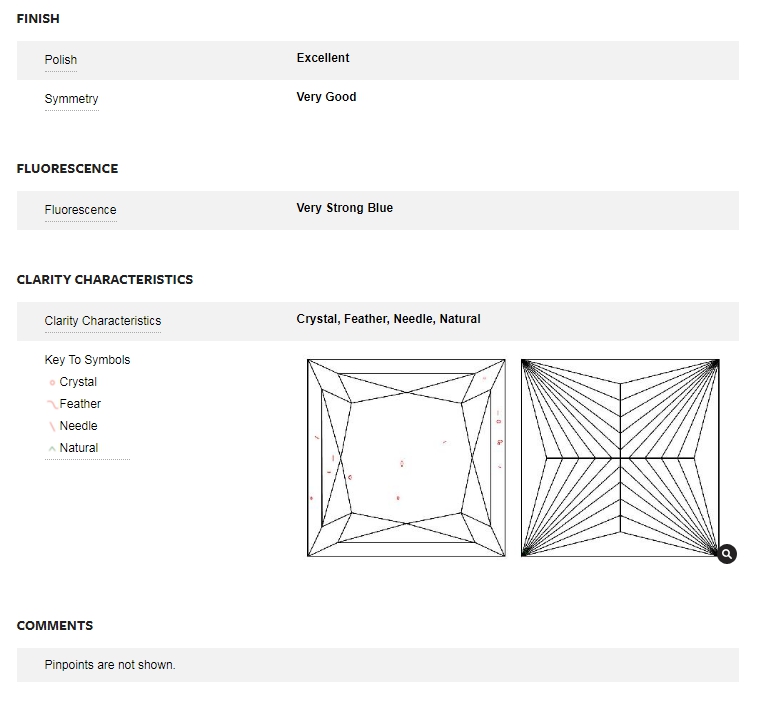Open the Clarity Characteristics term link
The image size is (758, 708).
click(x=102, y=321)
